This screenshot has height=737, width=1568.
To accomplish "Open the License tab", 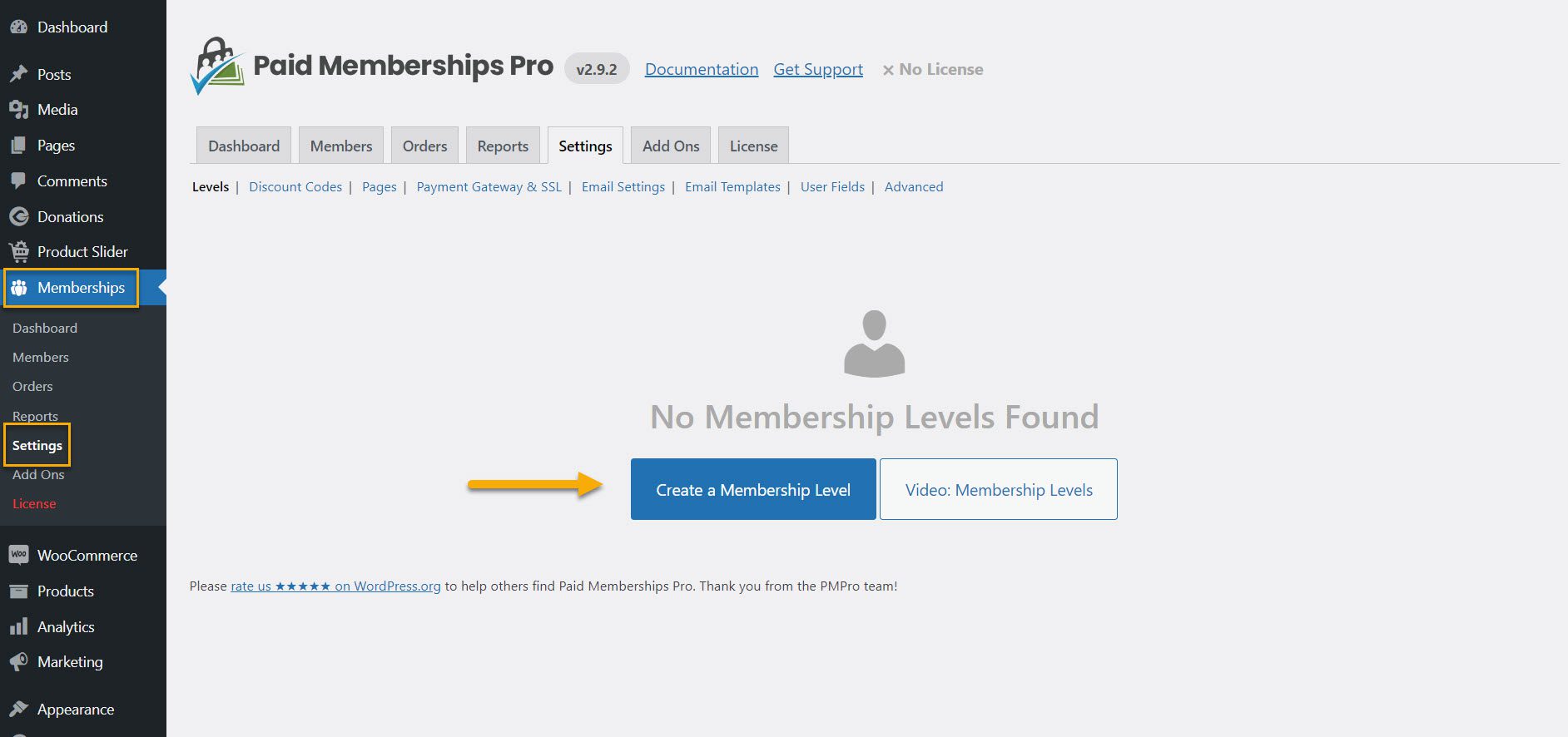I will [753, 146].
